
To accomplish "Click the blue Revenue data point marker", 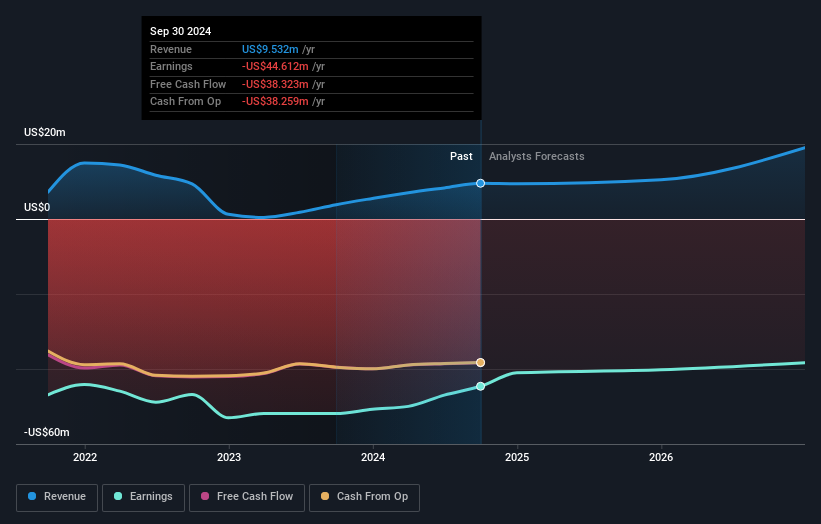I will point(481,183).
